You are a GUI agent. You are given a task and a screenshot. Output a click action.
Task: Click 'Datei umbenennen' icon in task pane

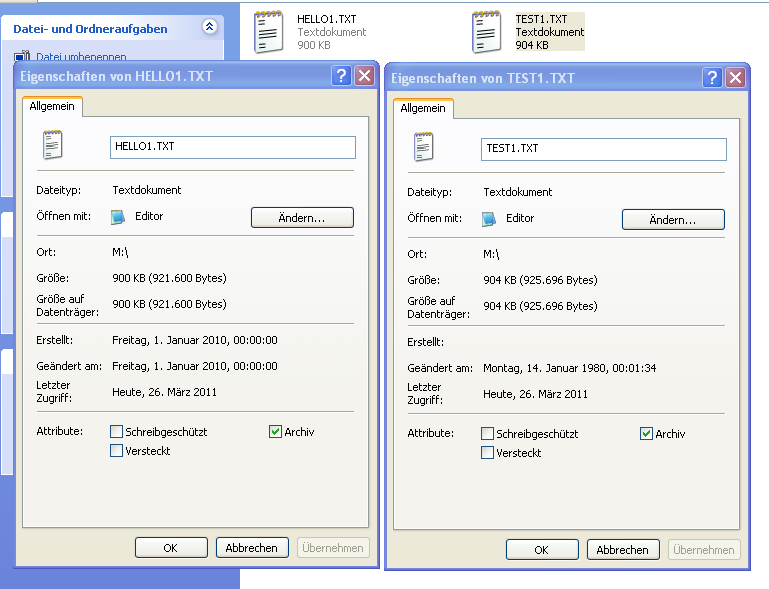point(22,56)
